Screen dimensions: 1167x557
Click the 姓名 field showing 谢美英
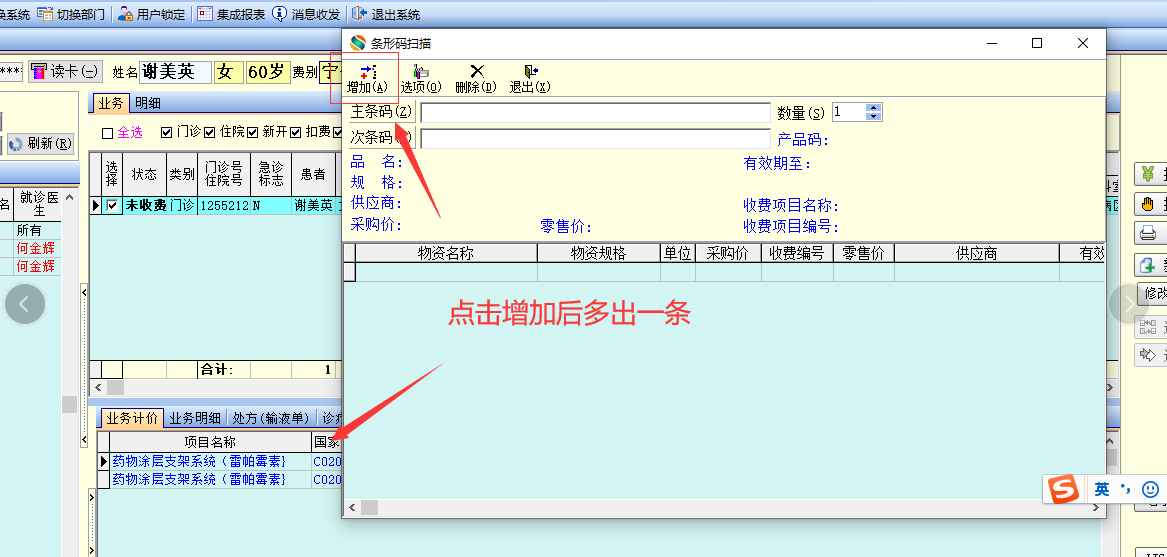(175, 71)
